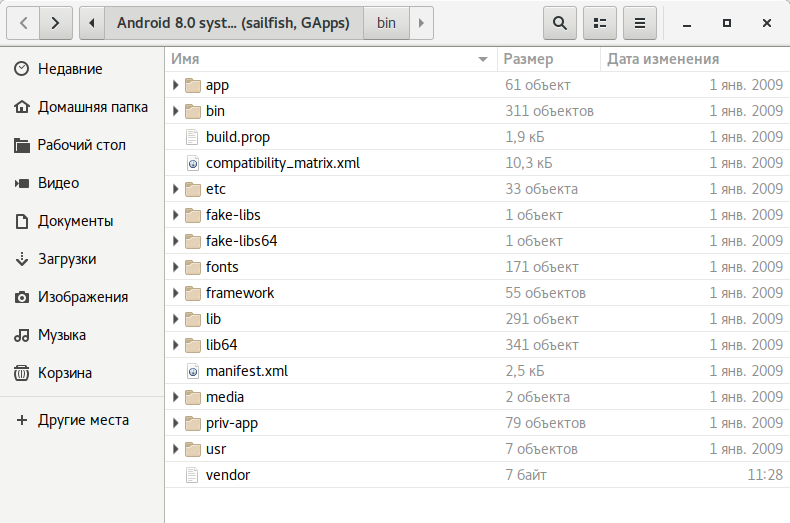
Task: Open the search magnifier button
Action: (560, 23)
